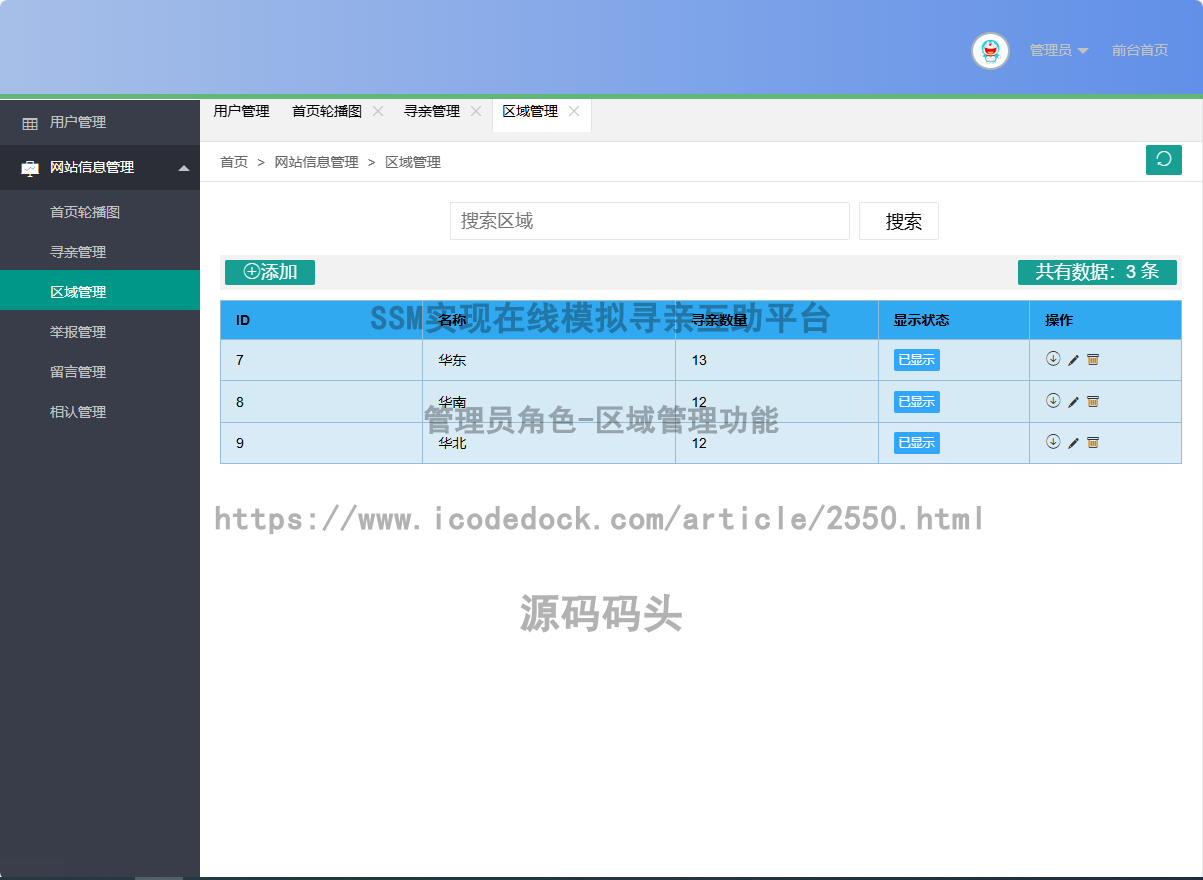Image resolution: width=1203 pixels, height=880 pixels.
Task: Open 相认管理 in the sidebar
Action: [x=100, y=412]
